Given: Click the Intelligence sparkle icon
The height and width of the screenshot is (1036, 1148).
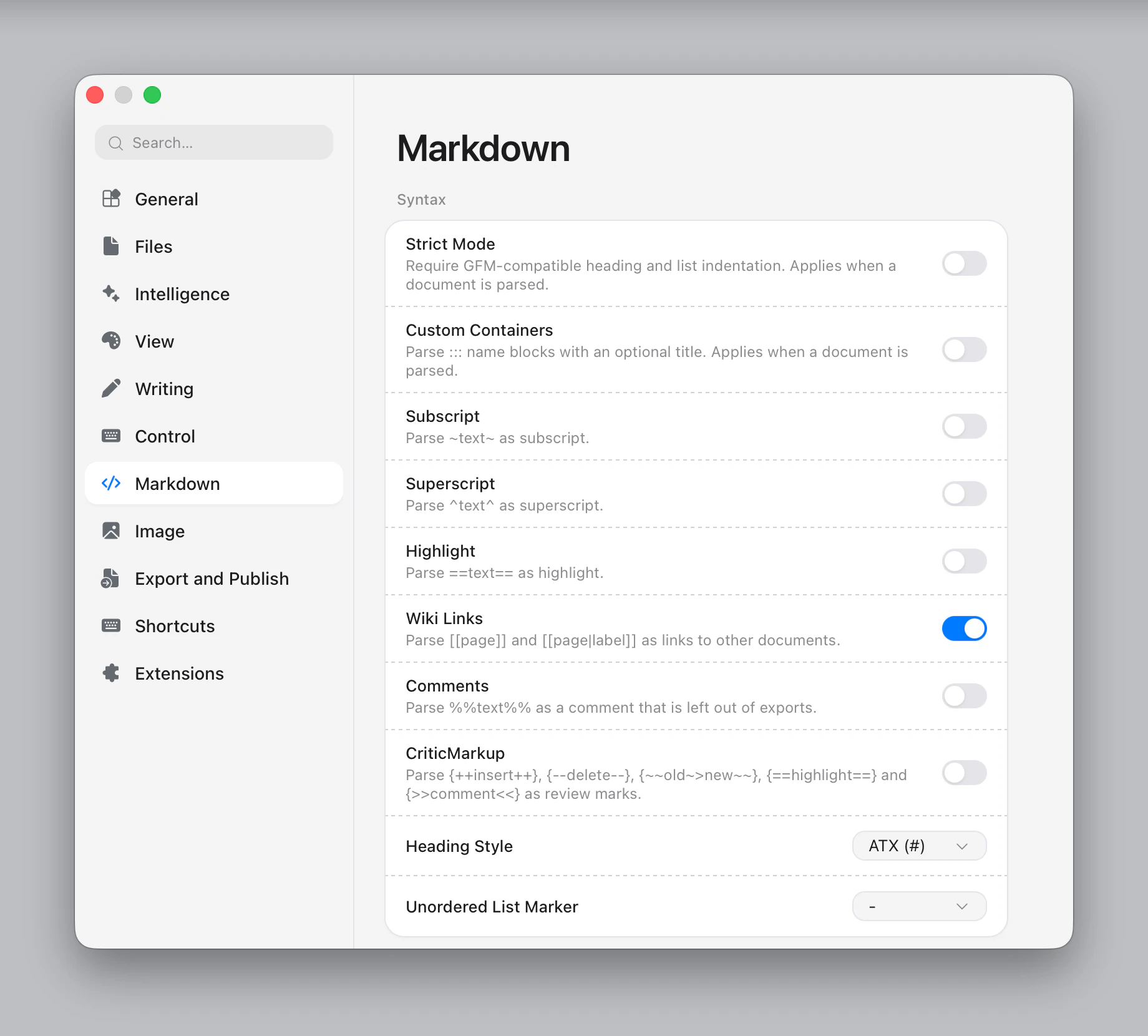Looking at the screenshot, I should click(111, 293).
